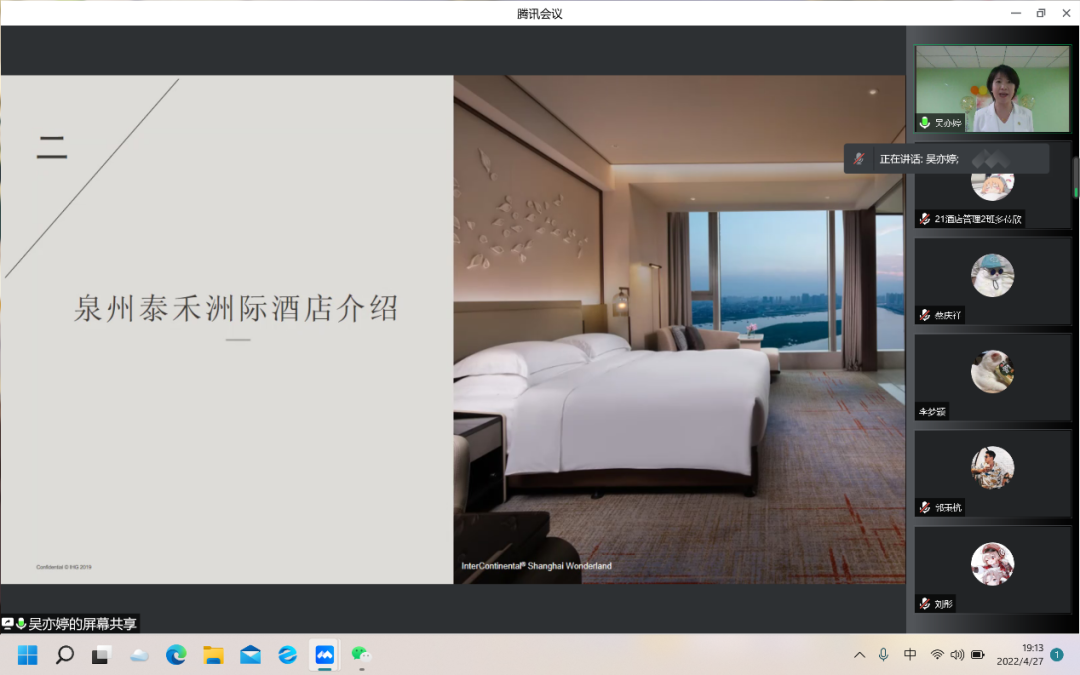Click the battery icon in tray

tap(977, 654)
